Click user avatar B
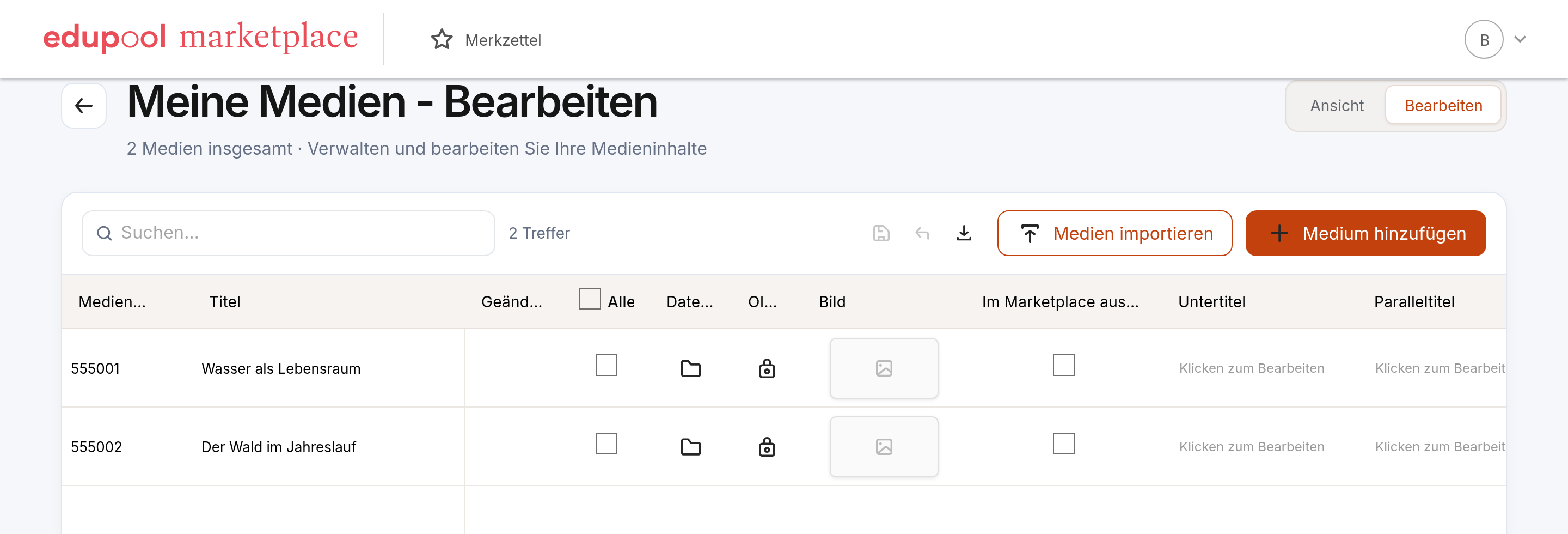The height and width of the screenshot is (534, 1568). click(1484, 40)
